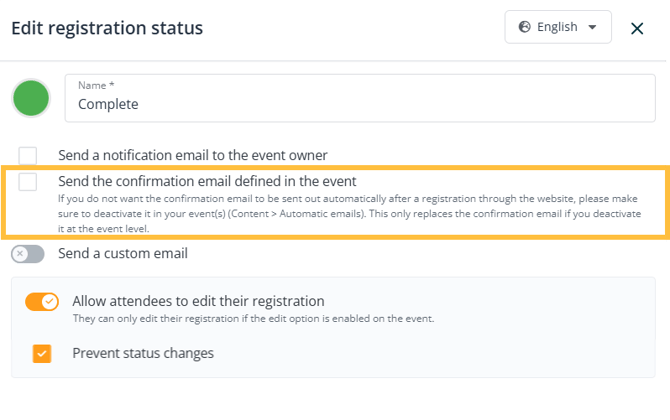Click the checkmark knob on the orange toggle
Image resolution: width=670 pixels, height=420 pixels.
pos(50,301)
